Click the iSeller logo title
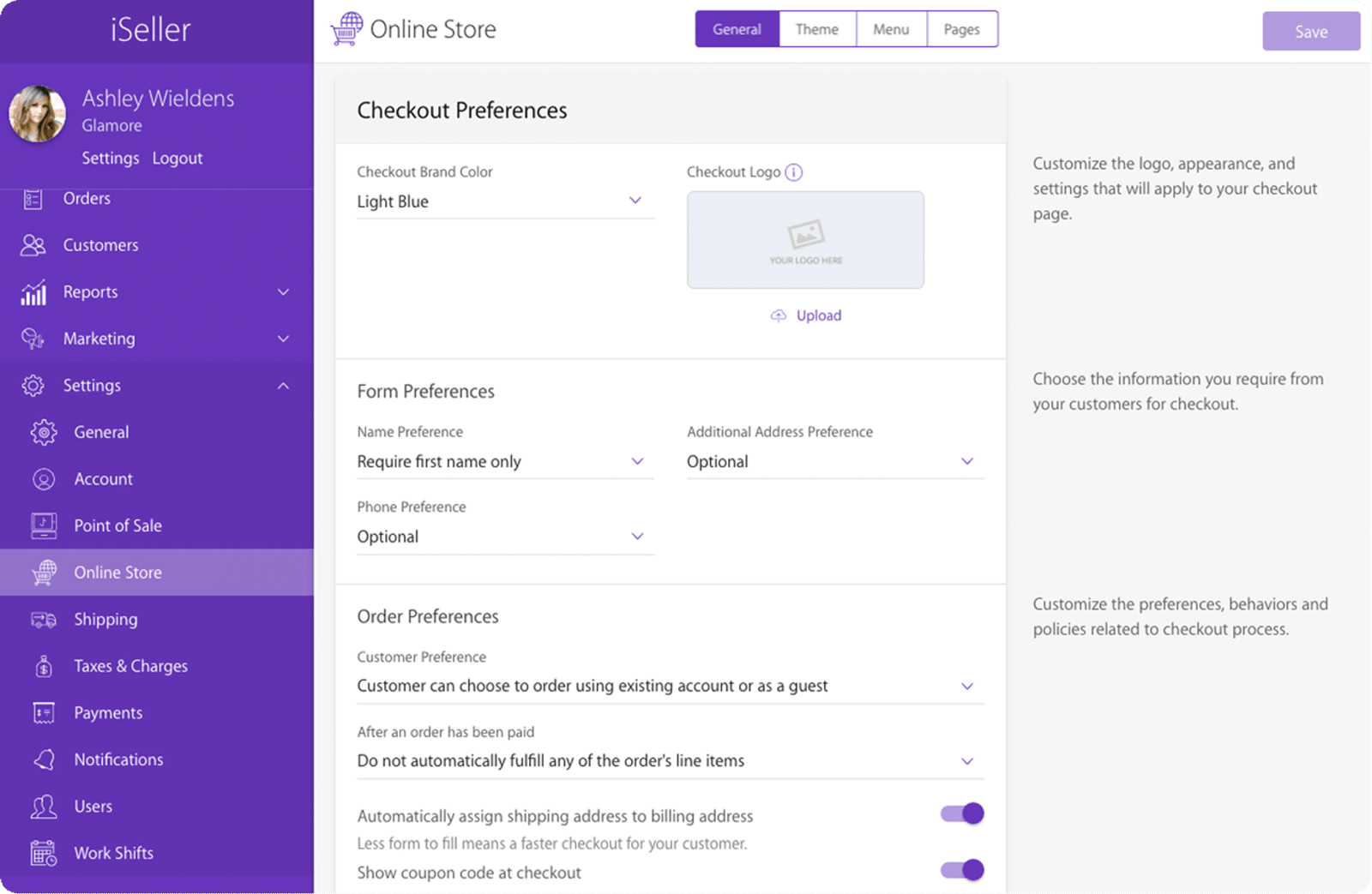This screenshot has width=1372, height=894. pos(151,30)
